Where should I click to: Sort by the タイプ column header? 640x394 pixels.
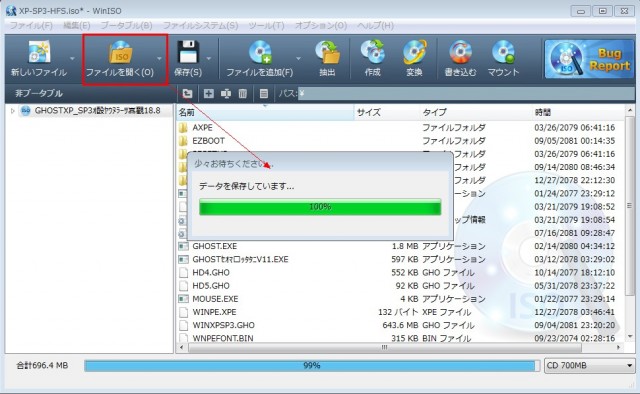click(476, 112)
